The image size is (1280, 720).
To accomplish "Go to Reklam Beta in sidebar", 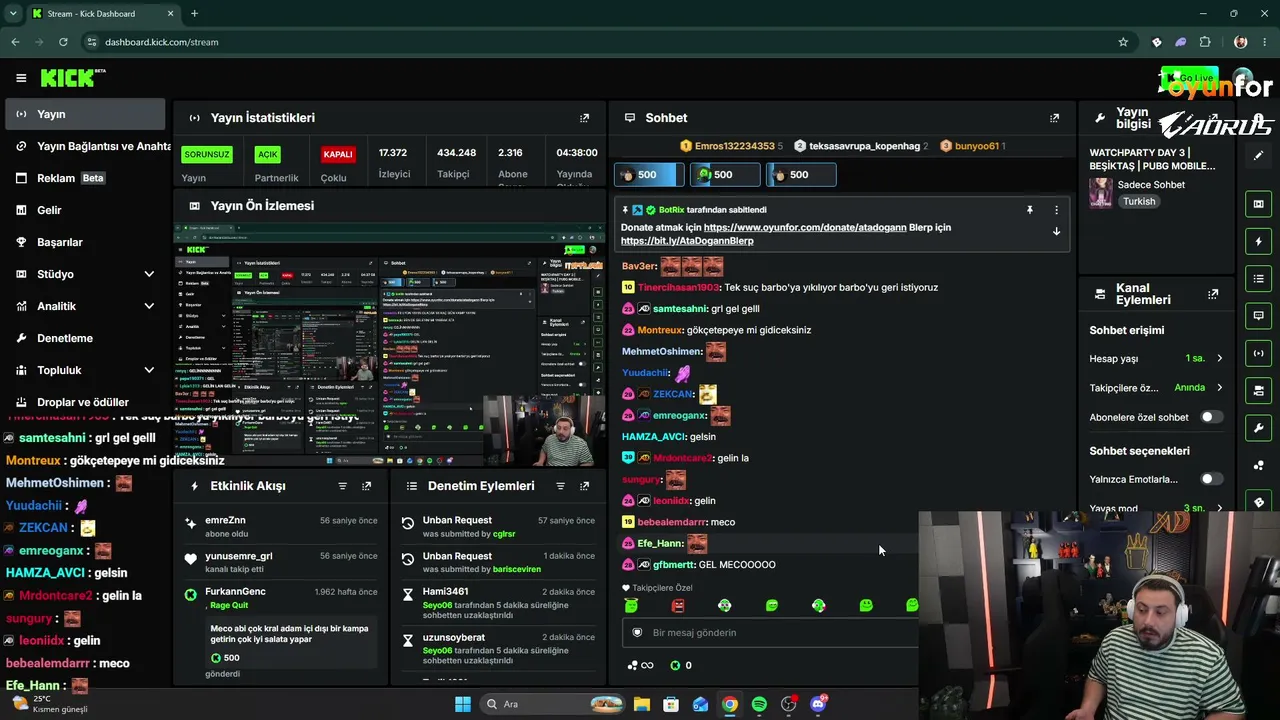I will pos(86,178).
